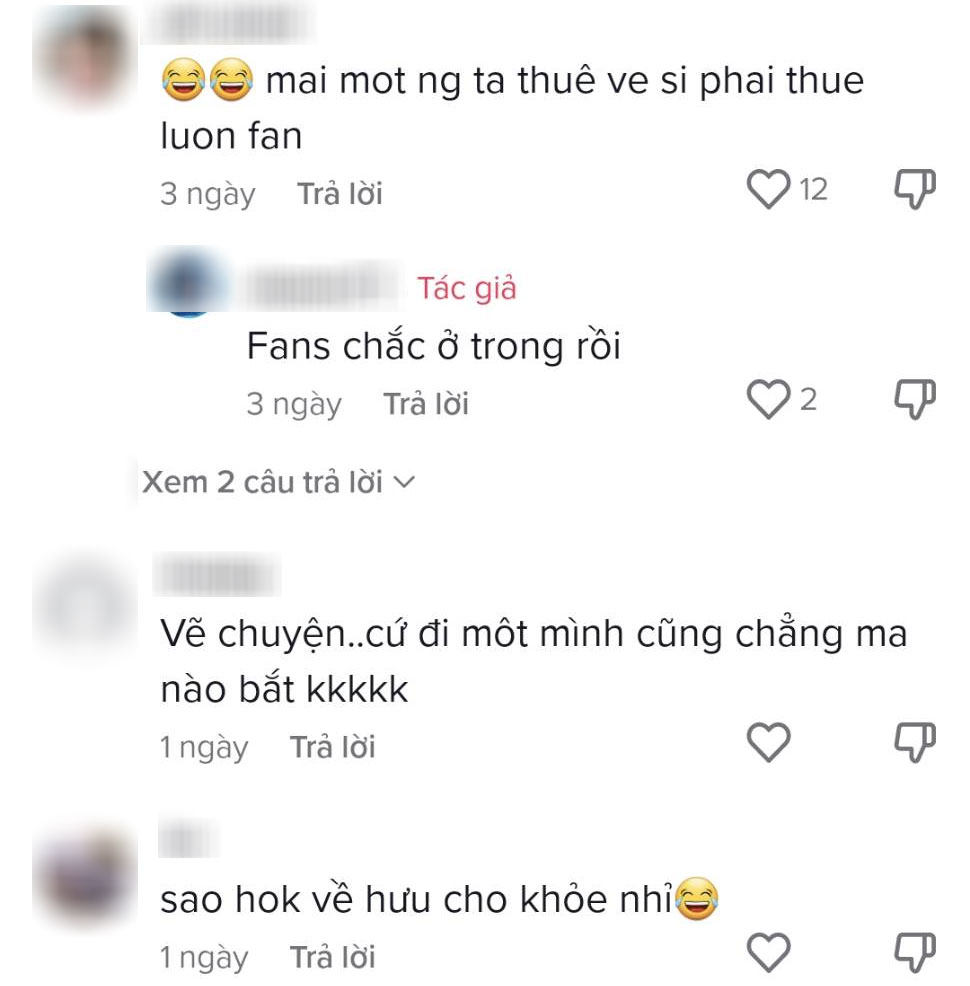Dislike the comment with 12 likes
This screenshot has width=970, height=986.
pos(915,189)
